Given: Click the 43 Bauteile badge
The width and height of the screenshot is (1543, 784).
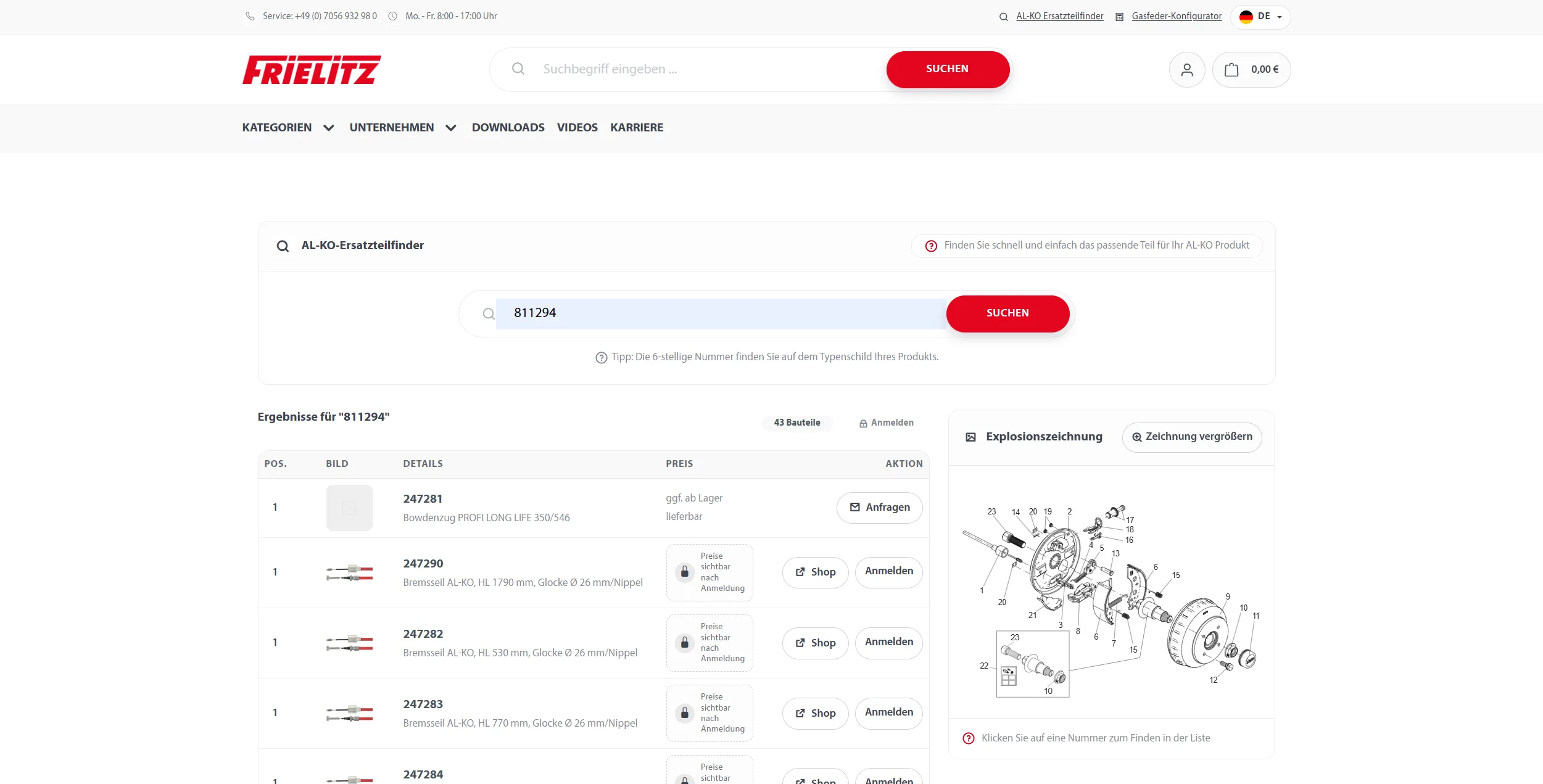Looking at the screenshot, I should 797,423.
